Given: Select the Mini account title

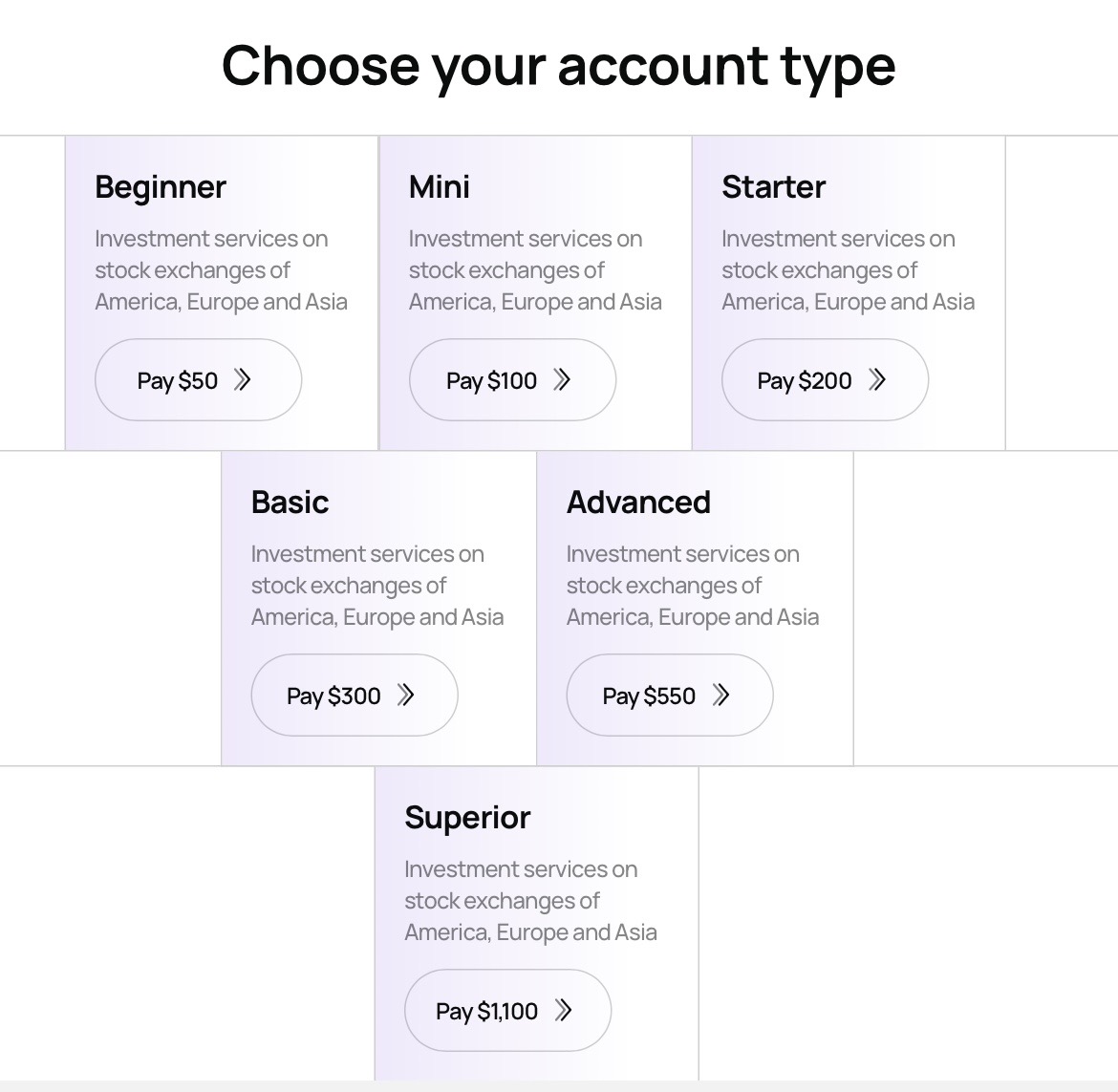Looking at the screenshot, I should click(439, 187).
